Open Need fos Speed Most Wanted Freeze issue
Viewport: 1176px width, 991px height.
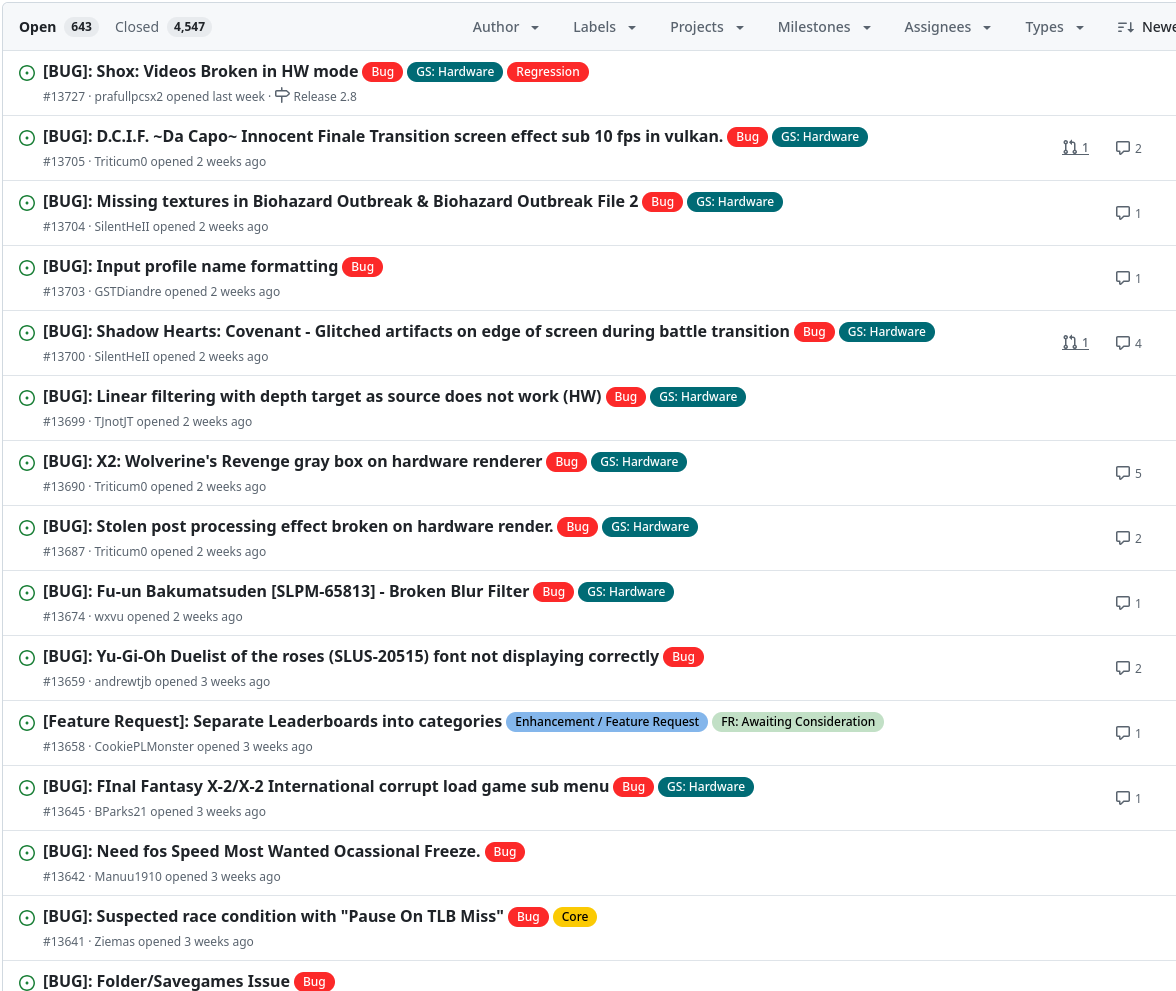coord(262,851)
